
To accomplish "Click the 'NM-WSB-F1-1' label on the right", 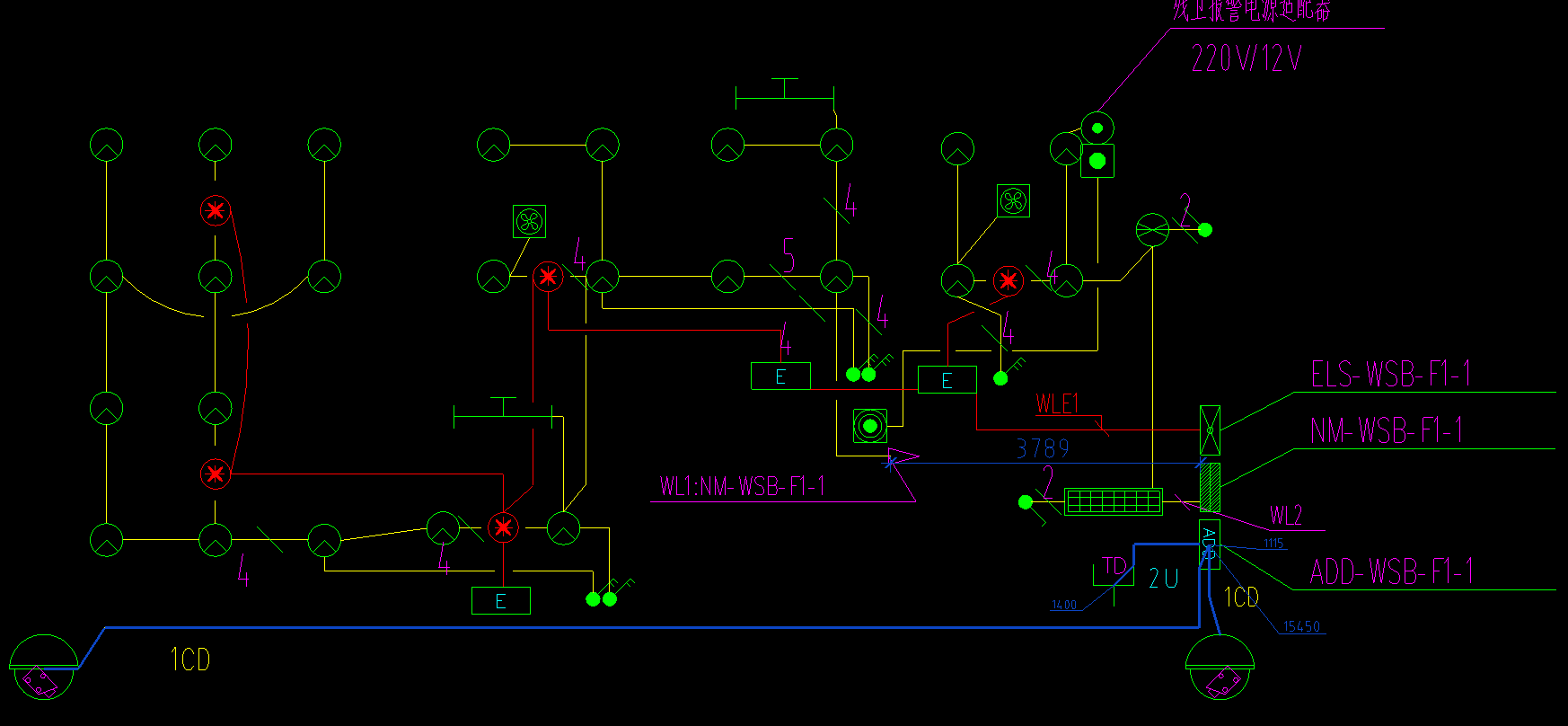I will point(1386,431).
